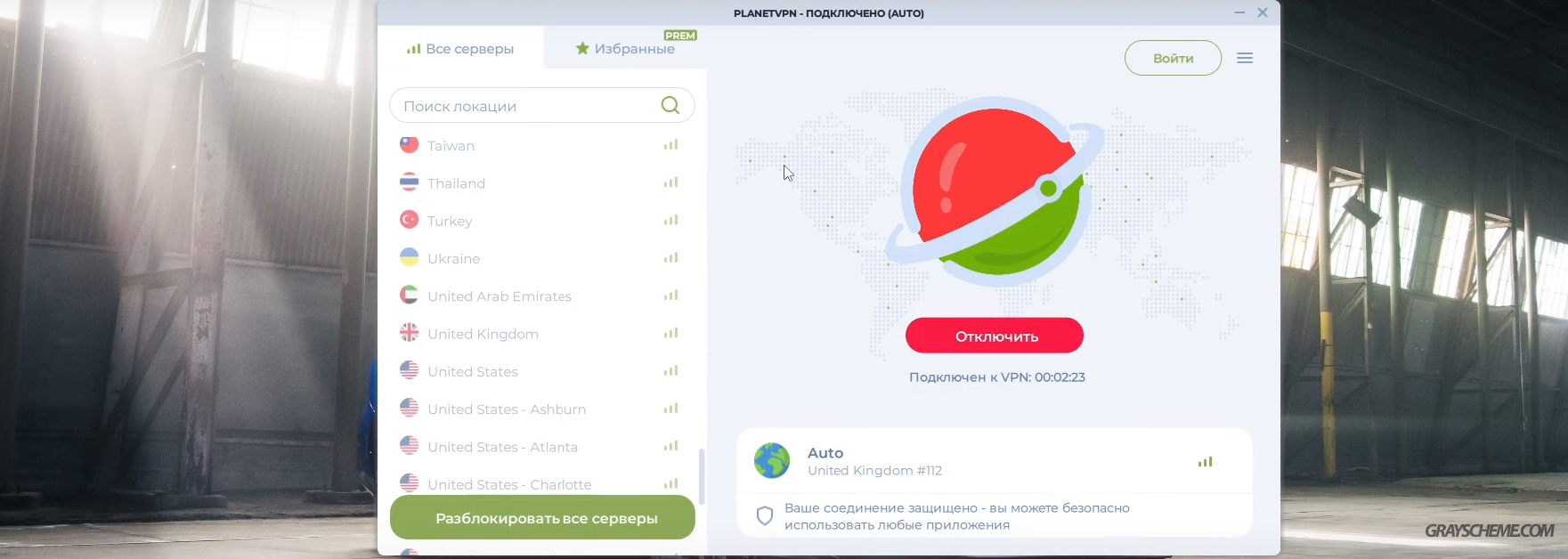The height and width of the screenshot is (559, 1568).
Task: Select the Ukraine server
Action: pos(541,258)
